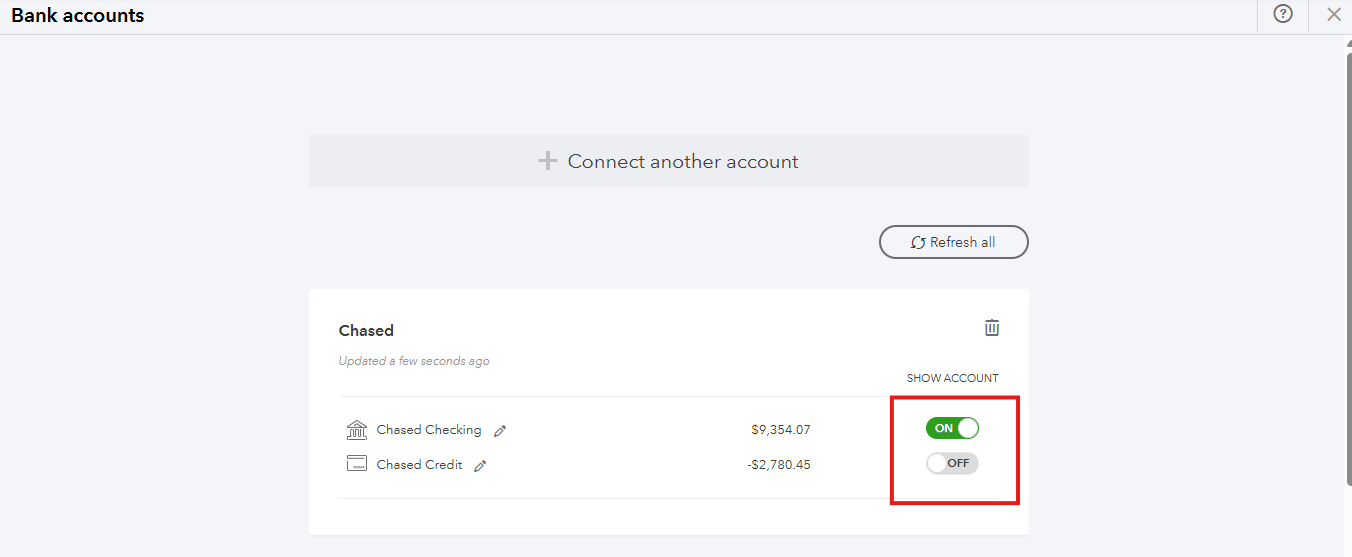Click the 'Updated a few seconds ago' text
The width and height of the screenshot is (1352, 557).
(x=414, y=361)
